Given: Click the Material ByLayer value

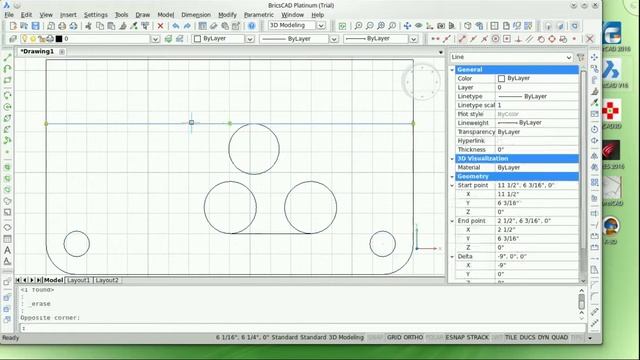Looking at the screenshot, I should click(537, 168).
